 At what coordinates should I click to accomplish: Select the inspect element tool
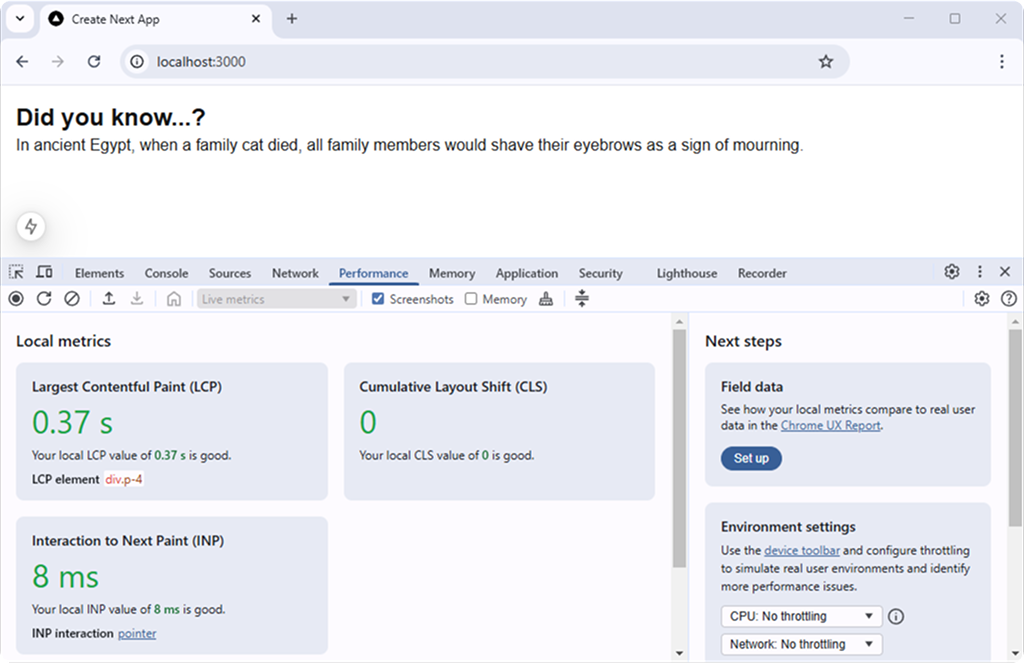coord(15,272)
